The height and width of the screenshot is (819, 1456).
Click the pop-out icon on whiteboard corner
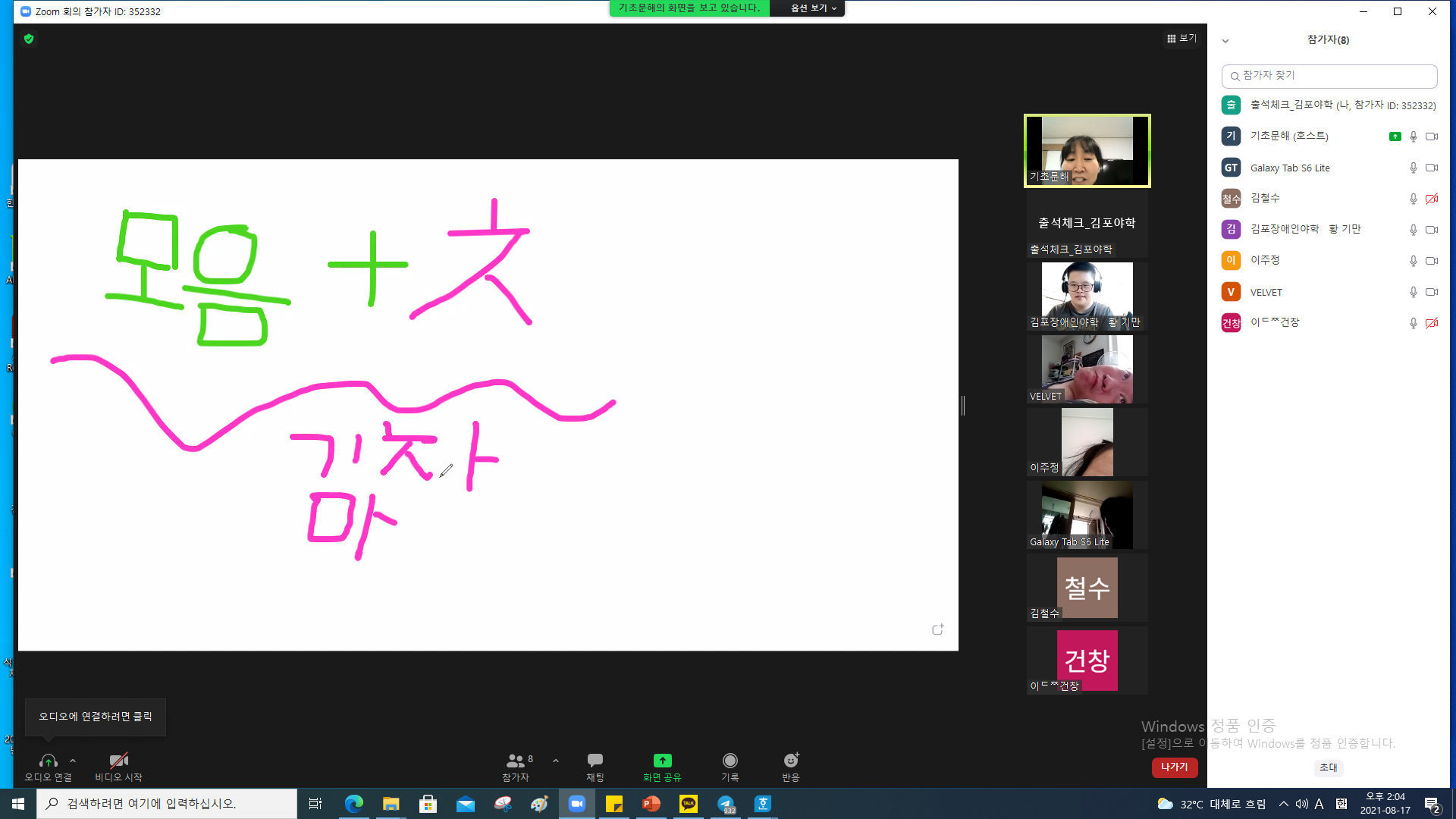coord(938,629)
